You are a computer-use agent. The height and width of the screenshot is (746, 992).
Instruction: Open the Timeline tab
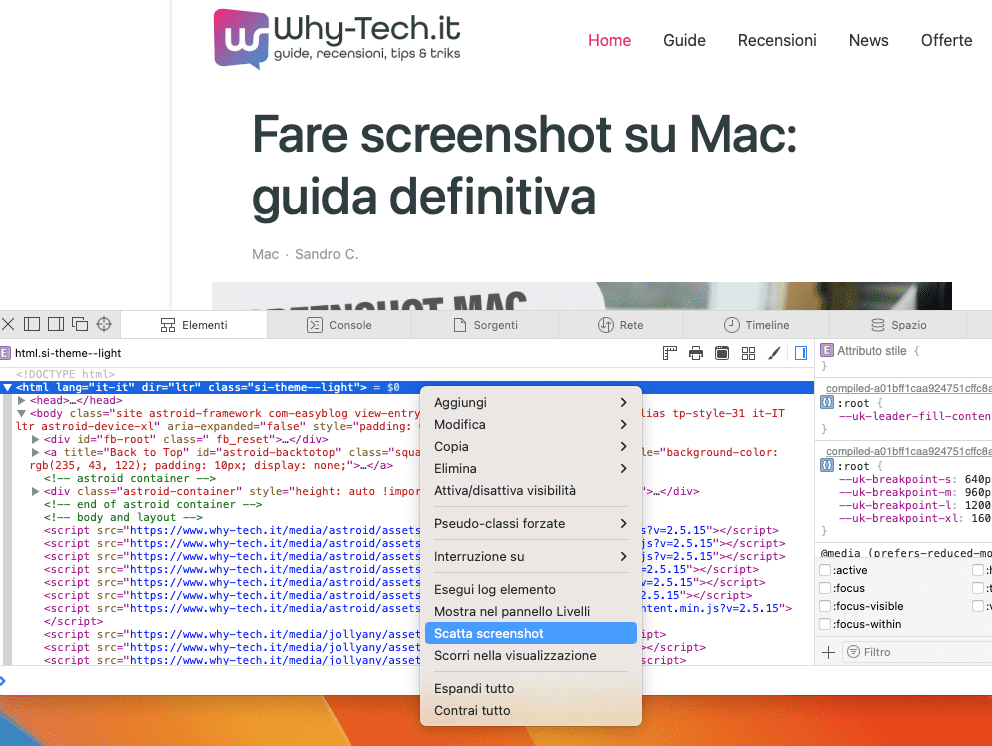pos(757,325)
